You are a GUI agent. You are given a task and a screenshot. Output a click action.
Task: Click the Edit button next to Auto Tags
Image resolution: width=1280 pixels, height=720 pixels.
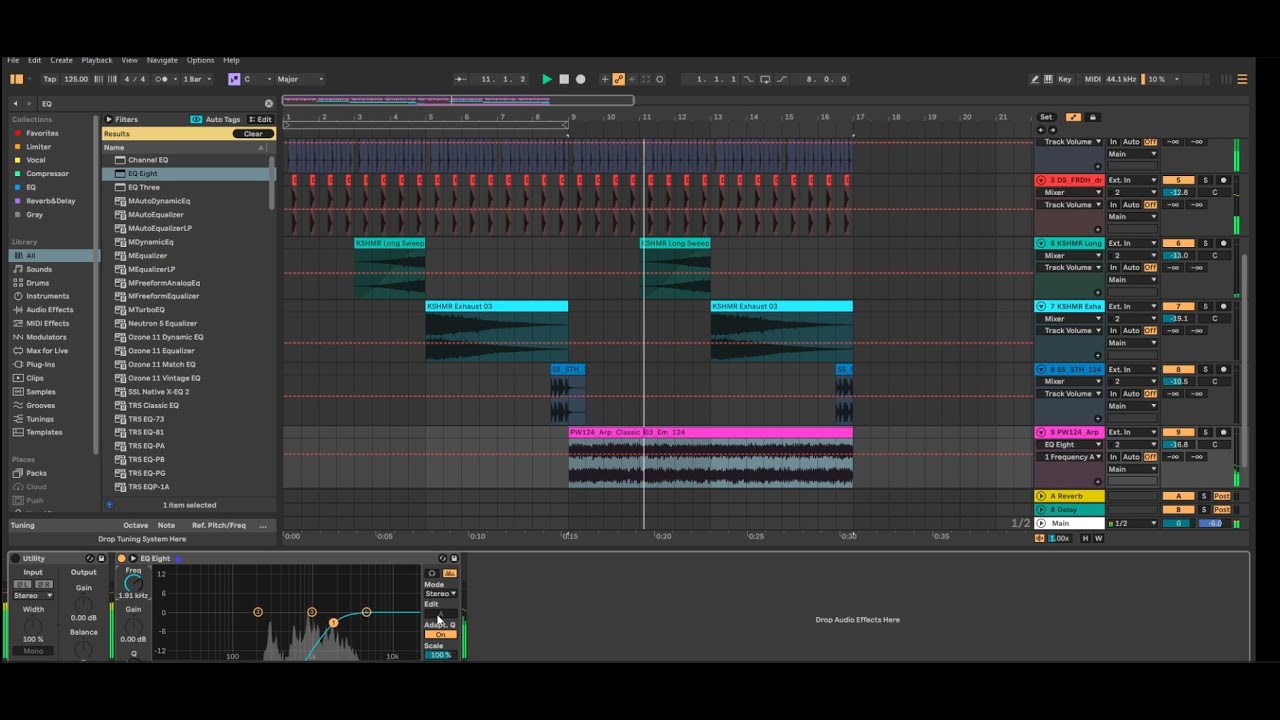click(x=260, y=119)
